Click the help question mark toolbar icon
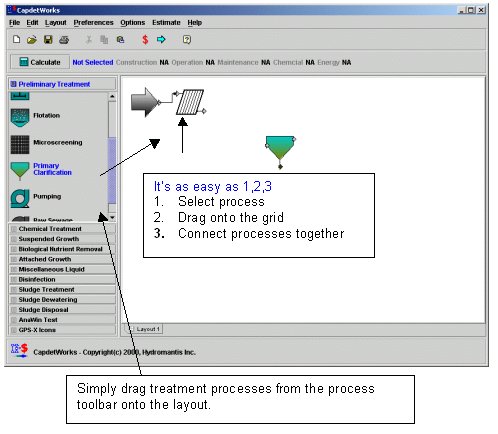Image resolution: width=498 pixels, height=434 pixels. click(187, 40)
